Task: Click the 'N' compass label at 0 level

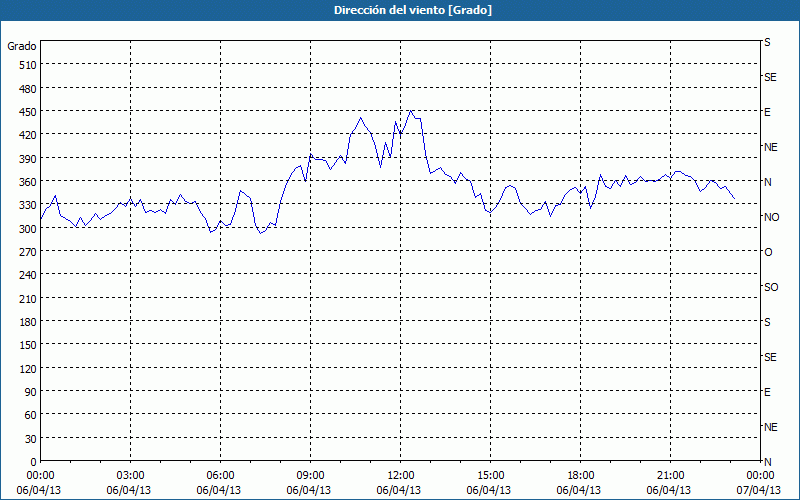Action: tap(768, 462)
